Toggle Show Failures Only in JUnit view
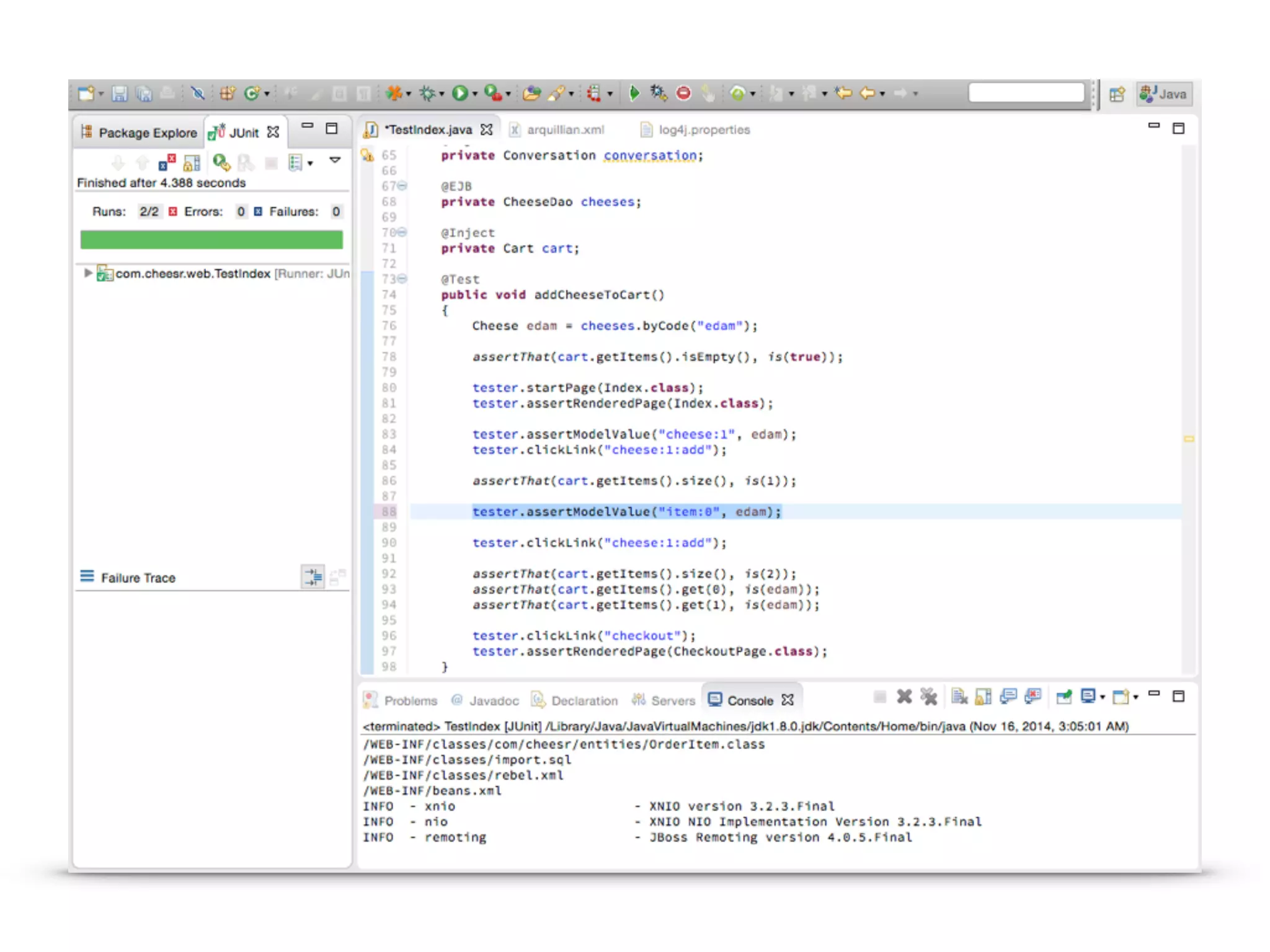The image size is (1270, 952). pos(166,163)
